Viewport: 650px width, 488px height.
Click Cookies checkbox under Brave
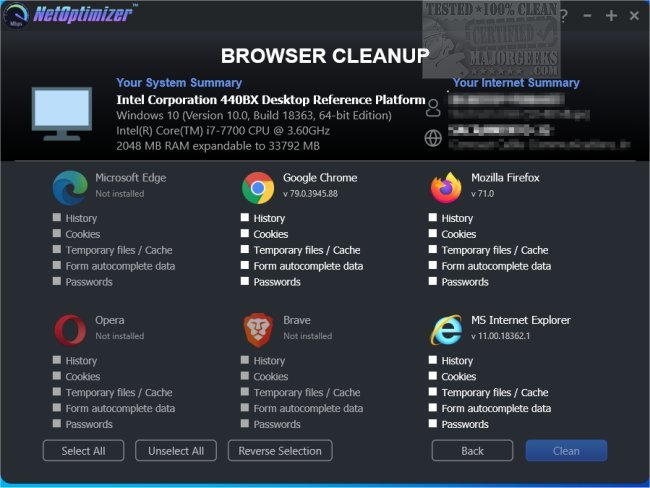pos(245,375)
